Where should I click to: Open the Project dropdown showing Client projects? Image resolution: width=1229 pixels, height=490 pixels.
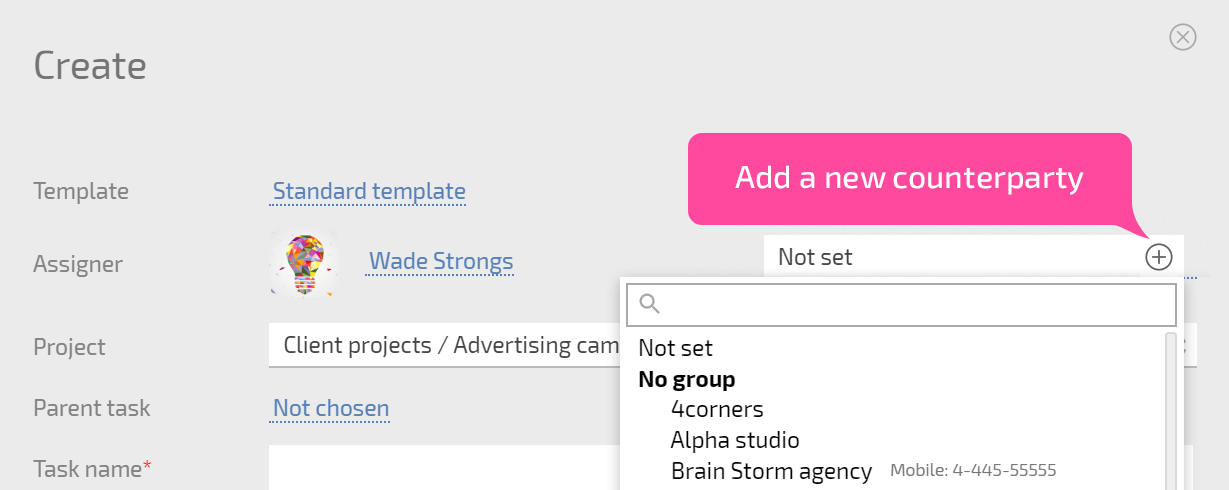pyautogui.click(x=445, y=346)
